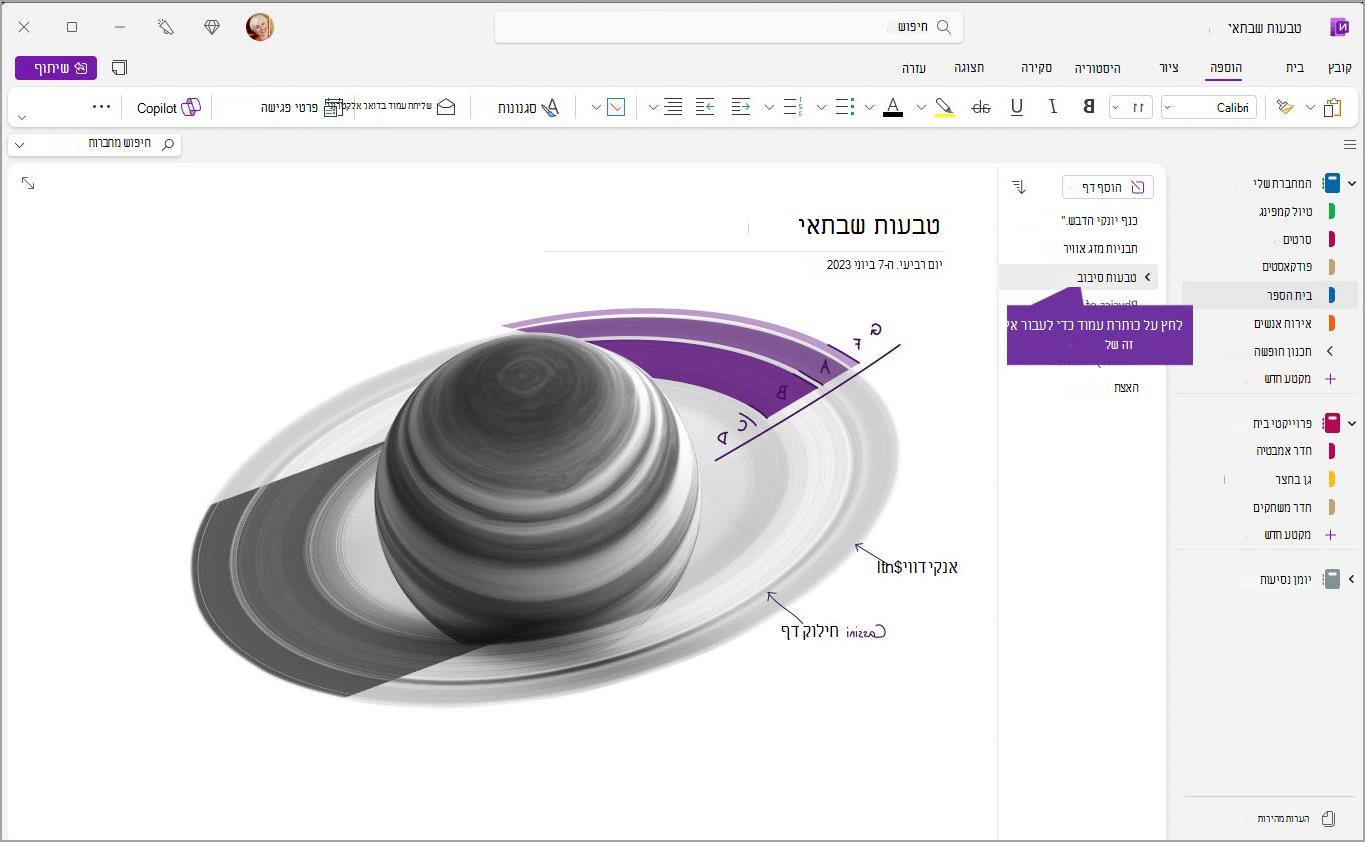Toggle strikethrough formatting
This screenshot has width=1365, height=842.
981,107
